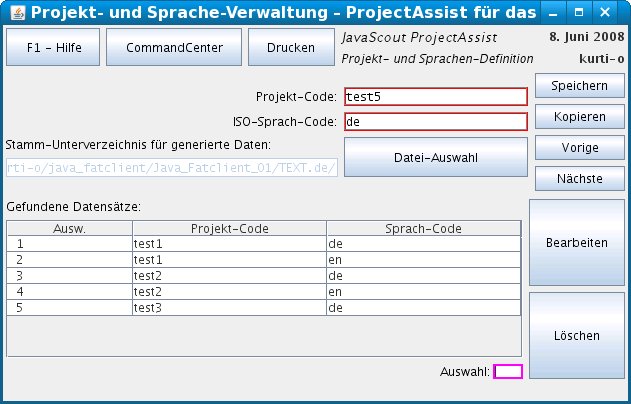631x404 pixels.
Task: Click the Java icon in title bar
Action: pyautogui.click(x=13, y=13)
